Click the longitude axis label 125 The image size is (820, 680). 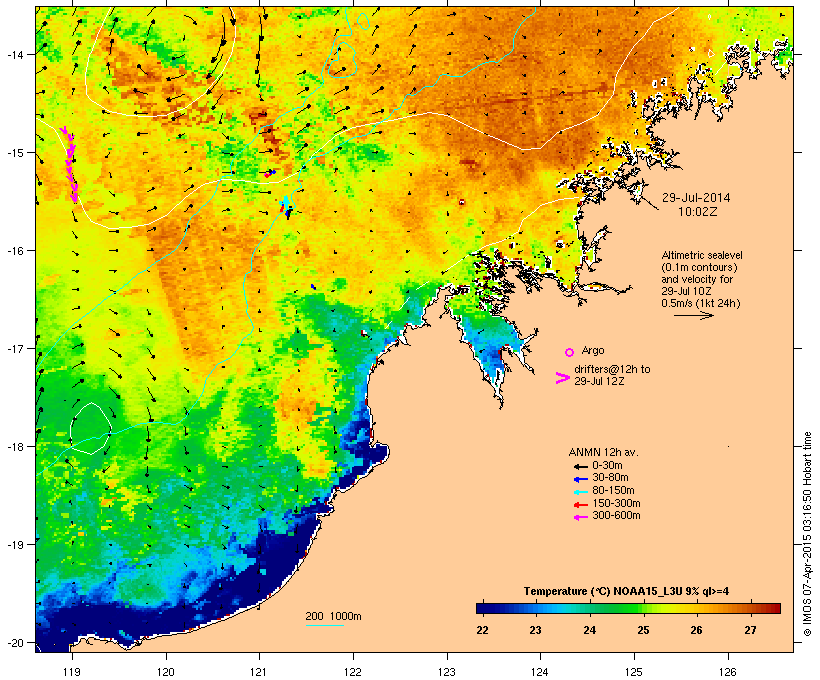coord(634,672)
